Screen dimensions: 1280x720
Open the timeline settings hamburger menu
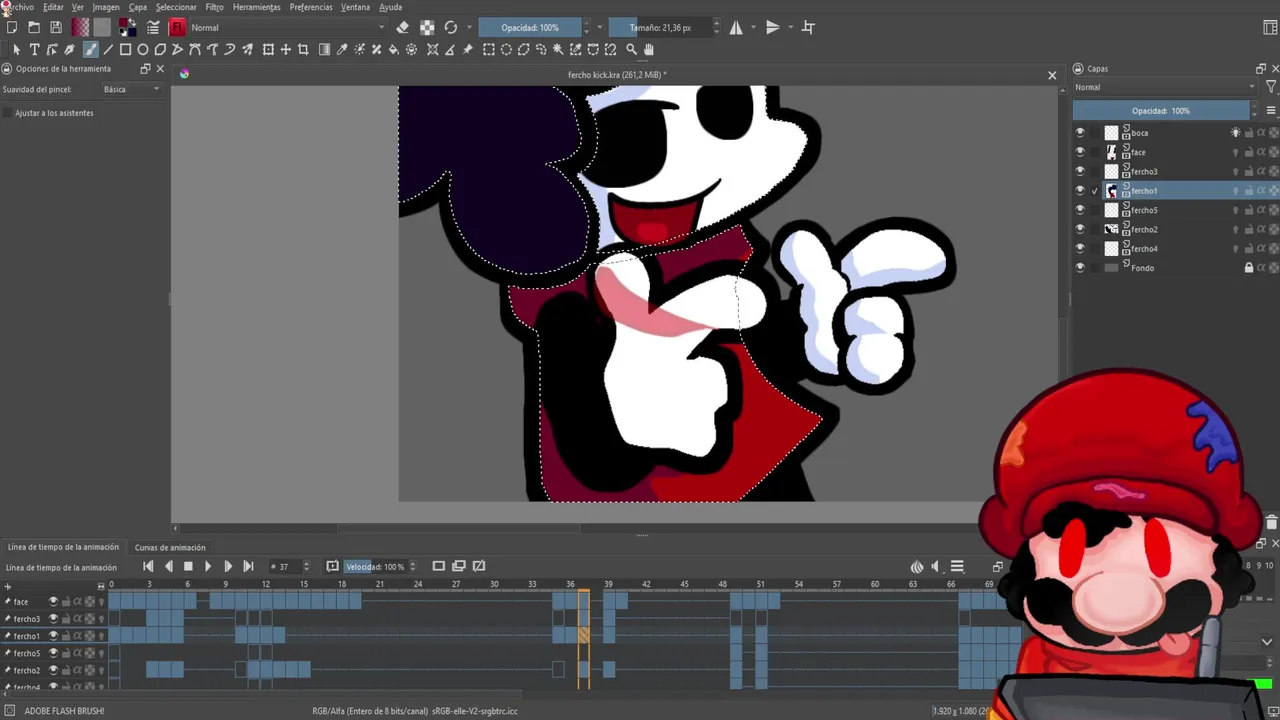coord(957,567)
